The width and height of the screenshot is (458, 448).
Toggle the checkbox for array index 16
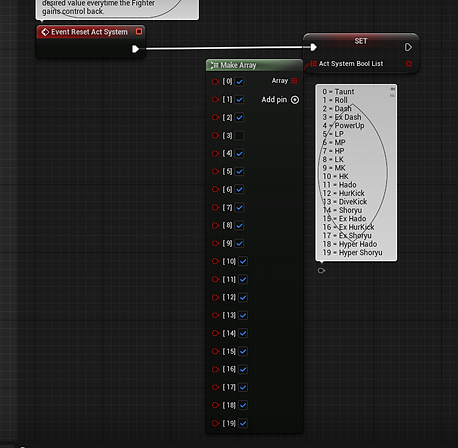tap(243, 369)
